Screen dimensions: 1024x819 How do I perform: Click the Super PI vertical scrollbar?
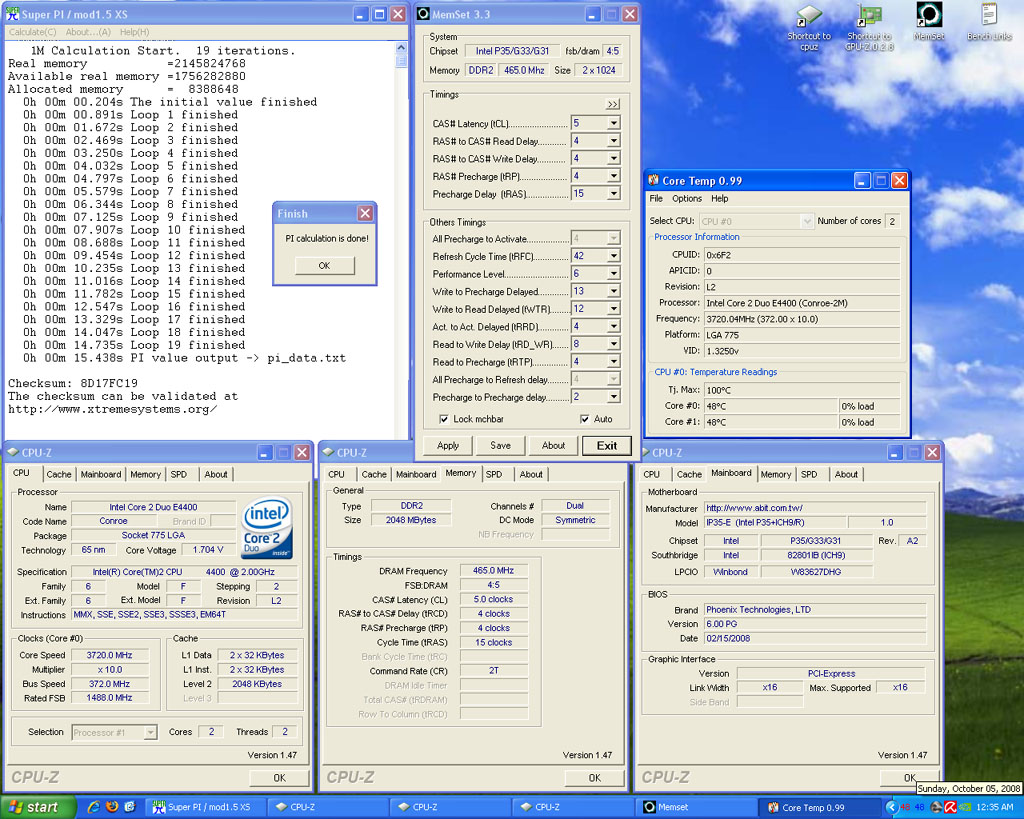(x=402, y=242)
